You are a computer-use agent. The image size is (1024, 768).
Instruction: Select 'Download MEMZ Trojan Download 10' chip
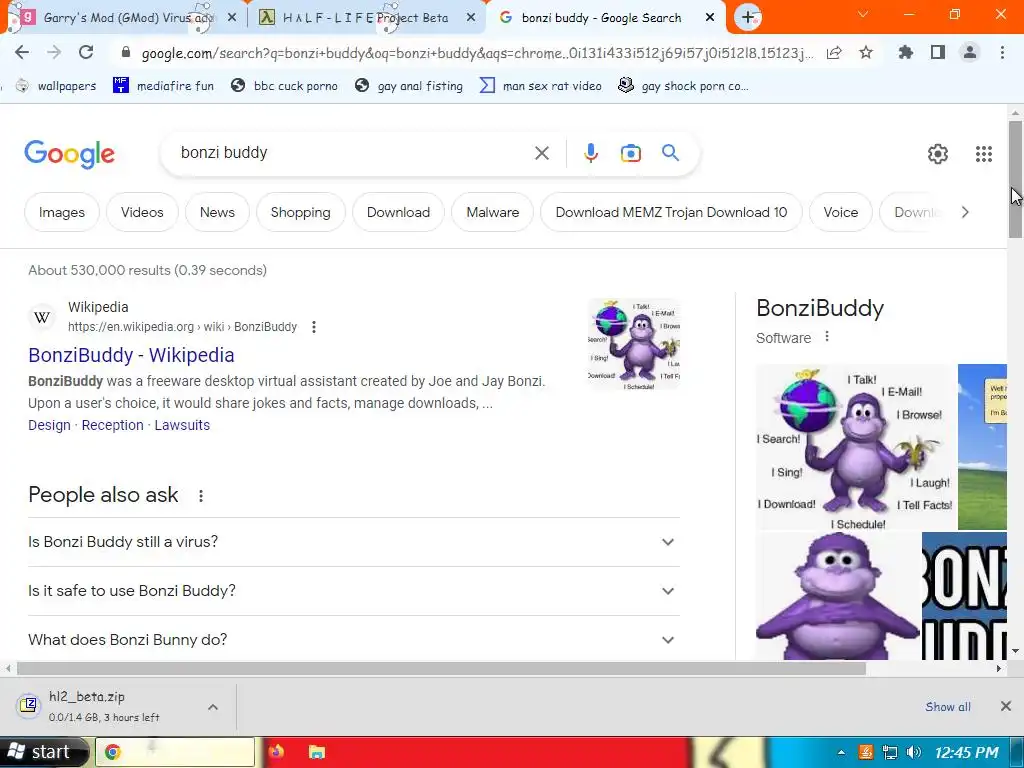coord(671,212)
